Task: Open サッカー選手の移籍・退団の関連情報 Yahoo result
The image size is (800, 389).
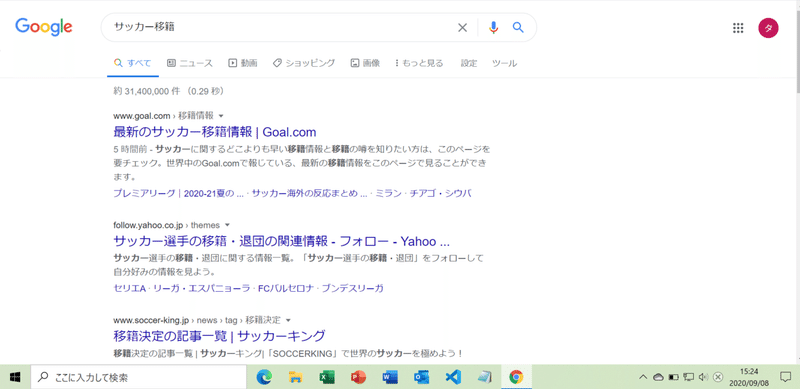Action: (x=281, y=241)
